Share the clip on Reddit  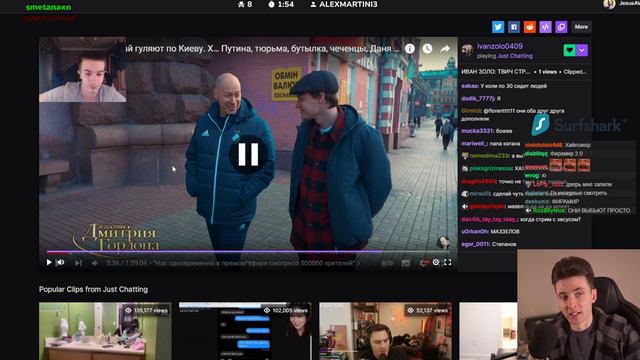pyautogui.click(x=529, y=27)
